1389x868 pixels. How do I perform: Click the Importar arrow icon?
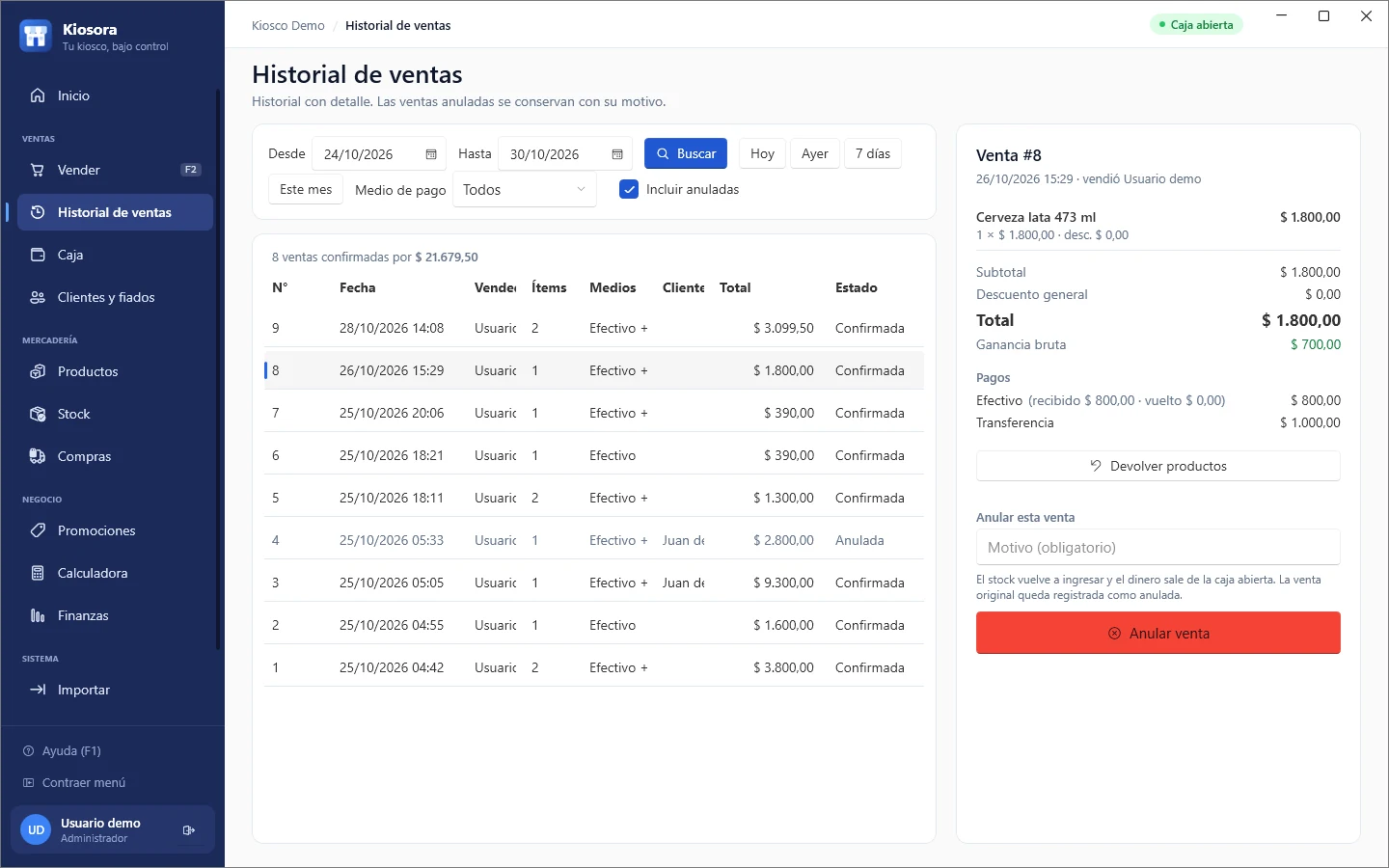[38, 690]
